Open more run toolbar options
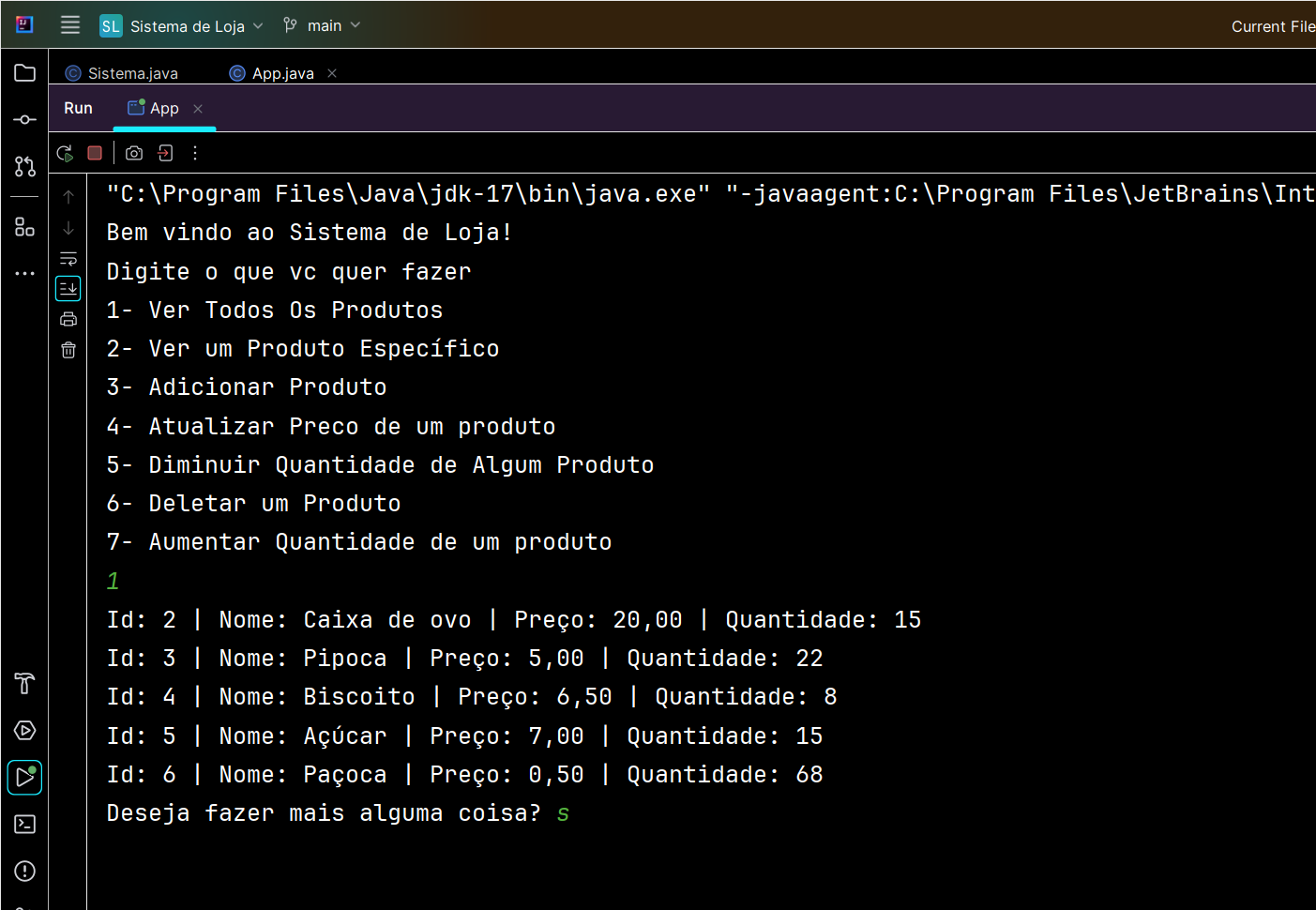1316x910 pixels. pos(195,153)
